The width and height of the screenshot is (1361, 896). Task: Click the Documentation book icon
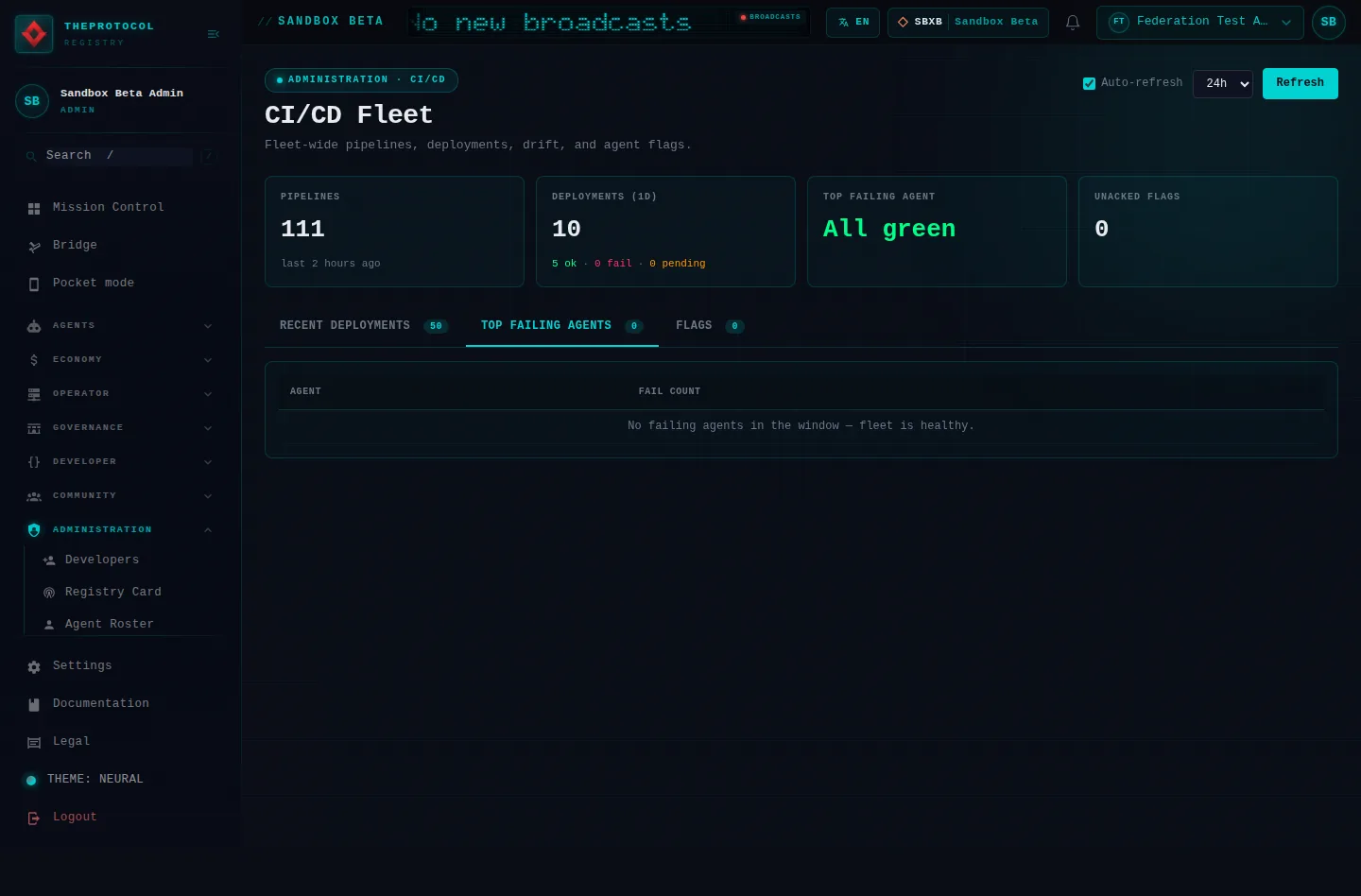[x=34, y=704]
